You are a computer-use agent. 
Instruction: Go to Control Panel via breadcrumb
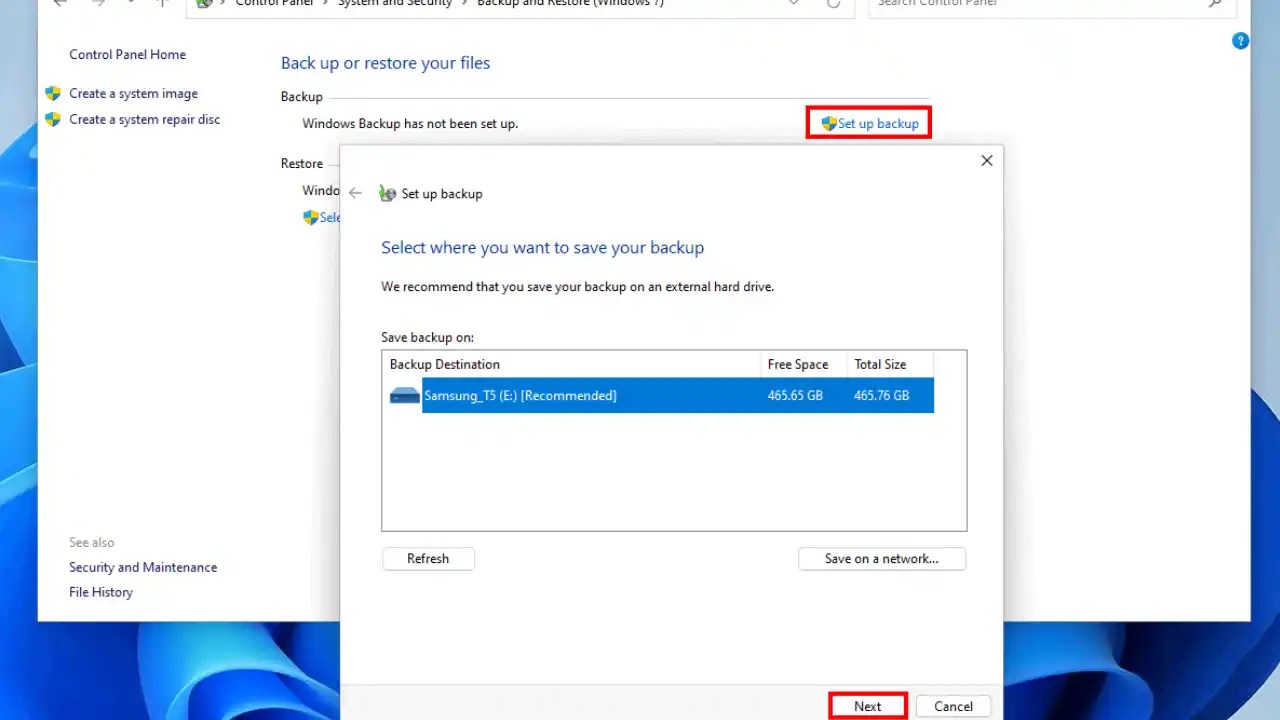pyautogui.click(x=274, y=4)
